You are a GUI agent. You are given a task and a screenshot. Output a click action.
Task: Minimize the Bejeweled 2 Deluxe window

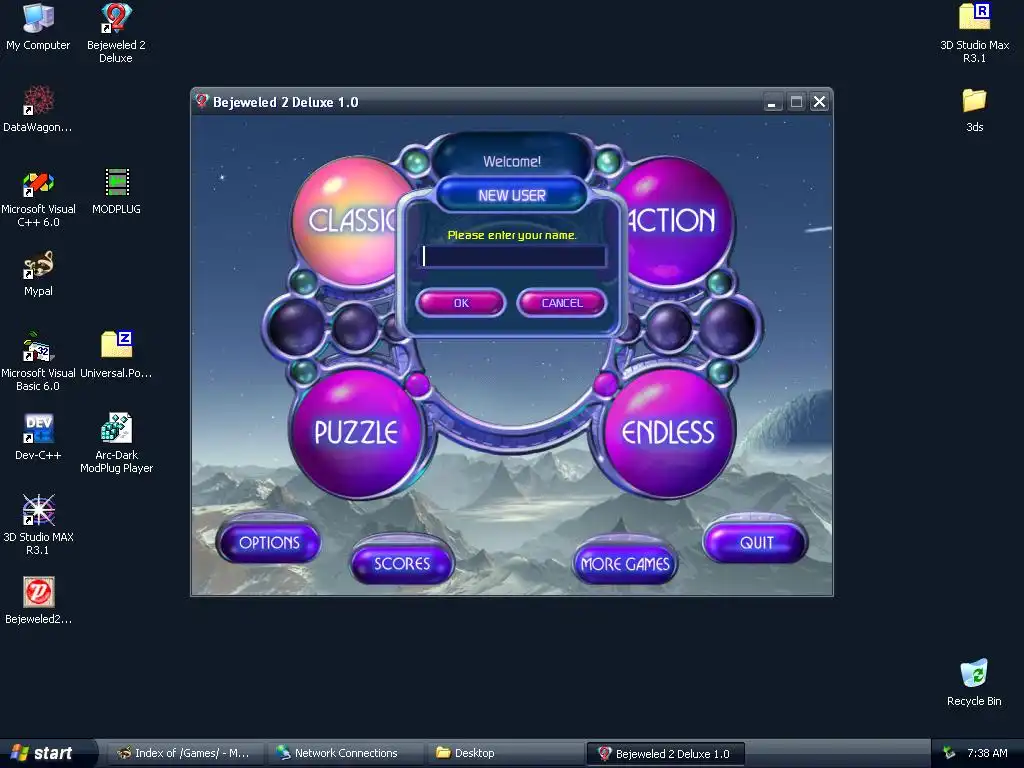pyautogui.click(x=772, y=103)
